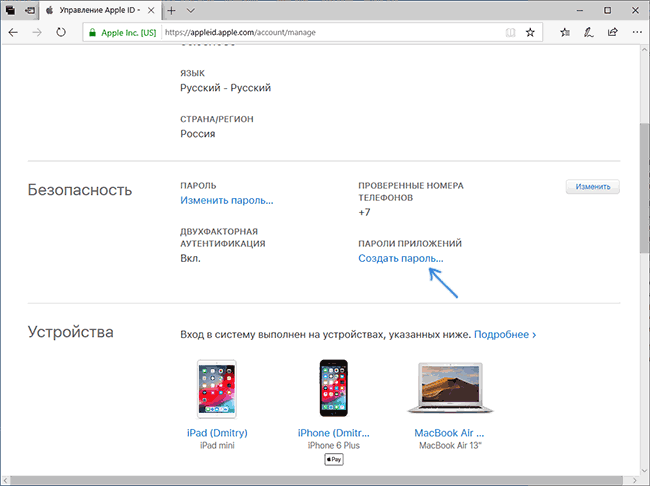Click the Изменить пароль link

click(227, 200)
